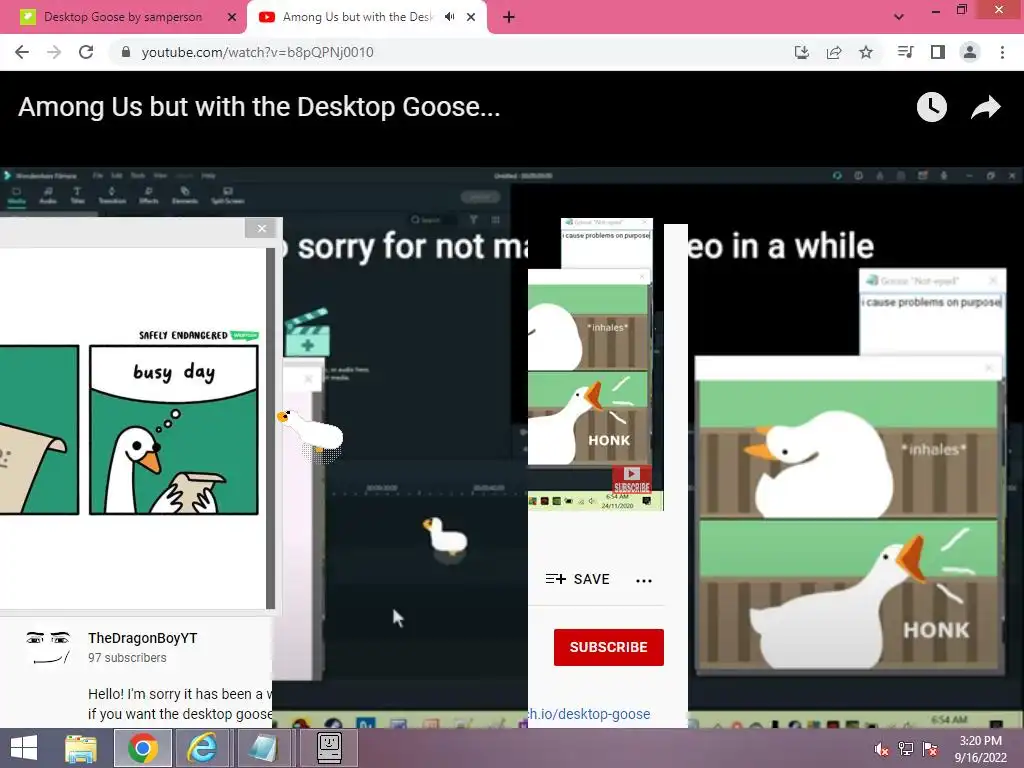Open the Macintosh-face taskbar app
Image resolution: width=1024 pixels, height=768 pixels.
(328, 748)
